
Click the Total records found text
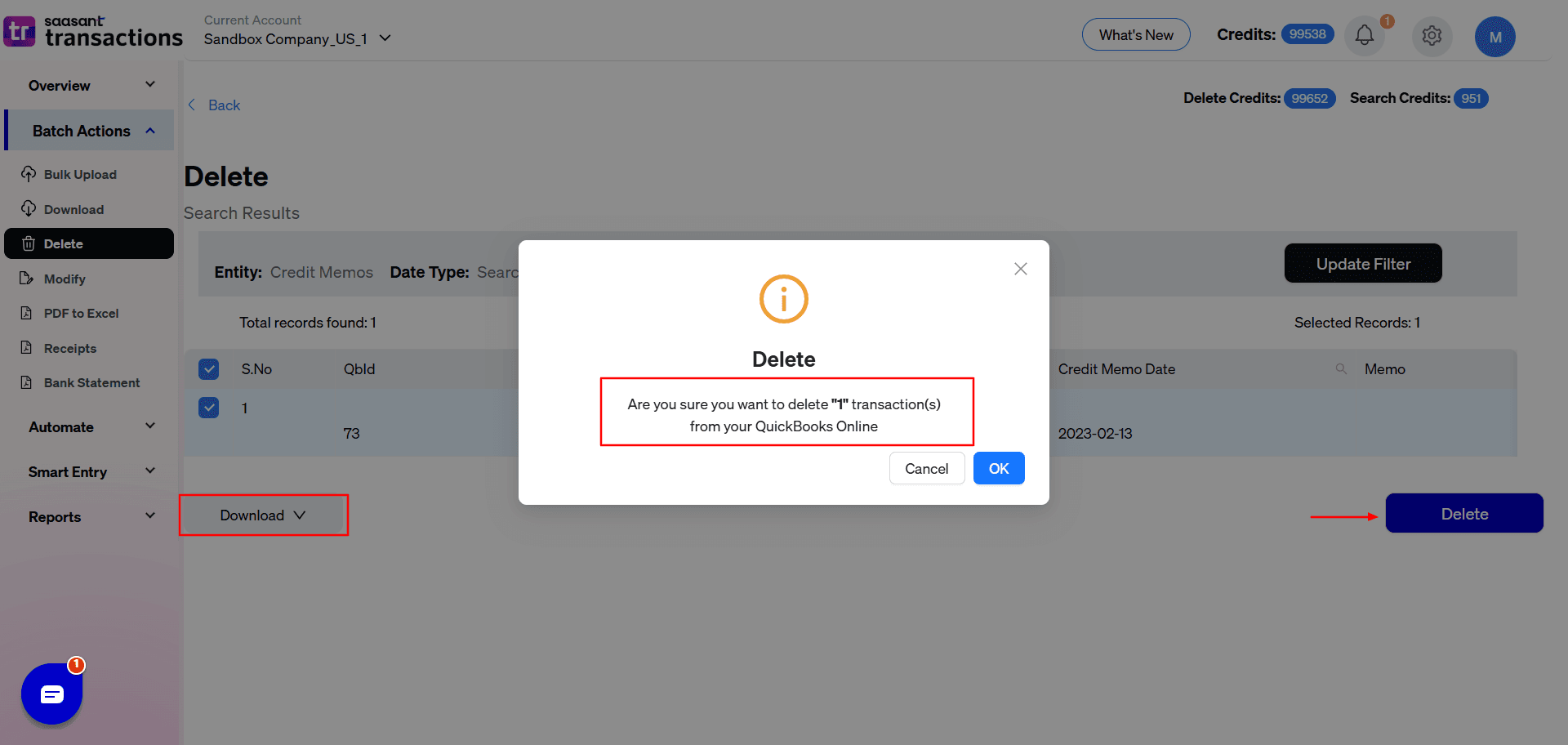click(308, 323)
